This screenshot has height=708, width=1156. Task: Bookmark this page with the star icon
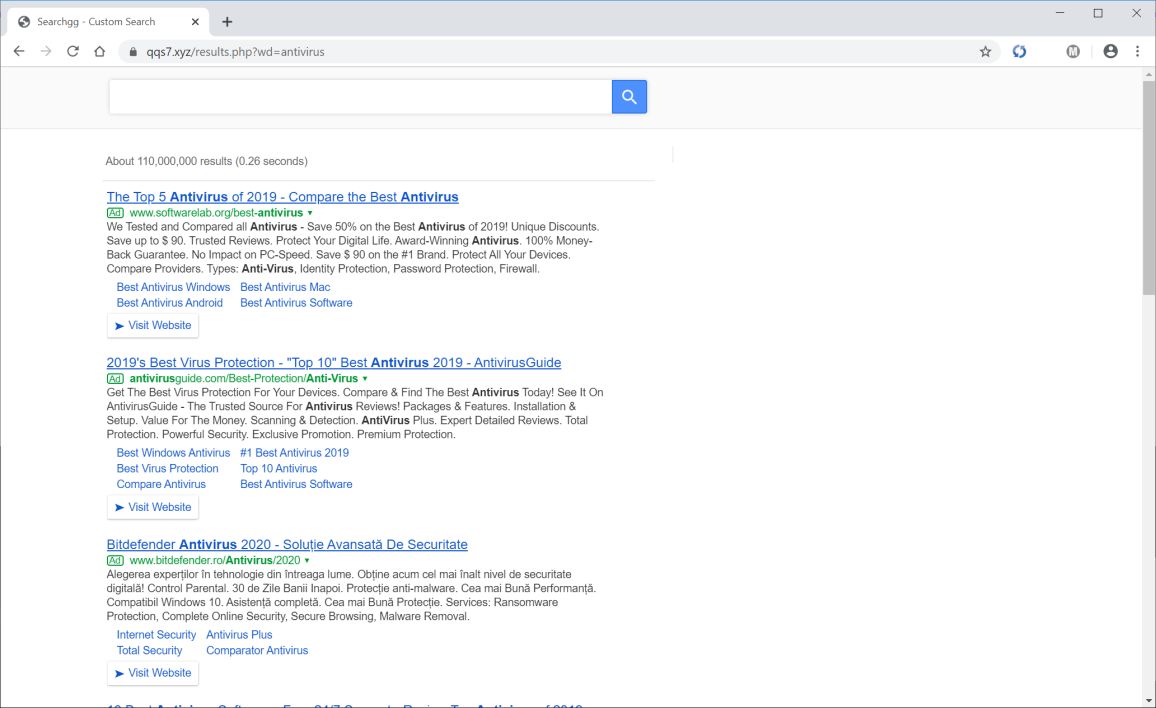pyautogui.click(x=985, y=52)
